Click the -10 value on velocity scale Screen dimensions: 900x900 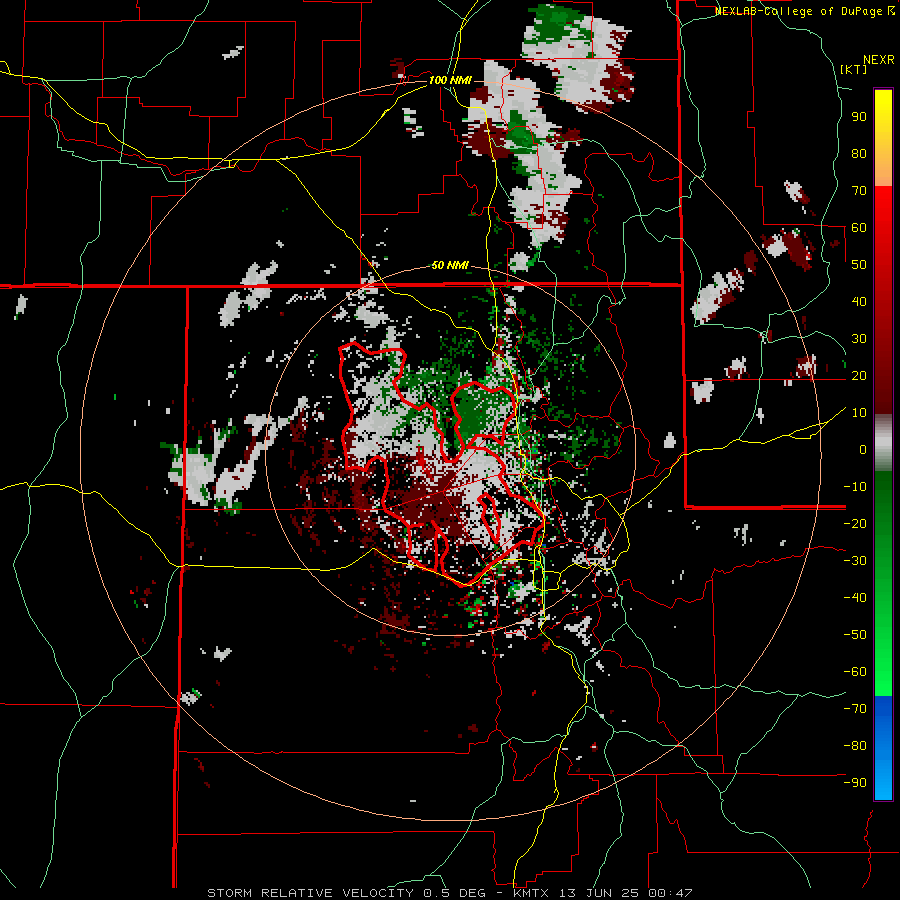click(855, 487)
